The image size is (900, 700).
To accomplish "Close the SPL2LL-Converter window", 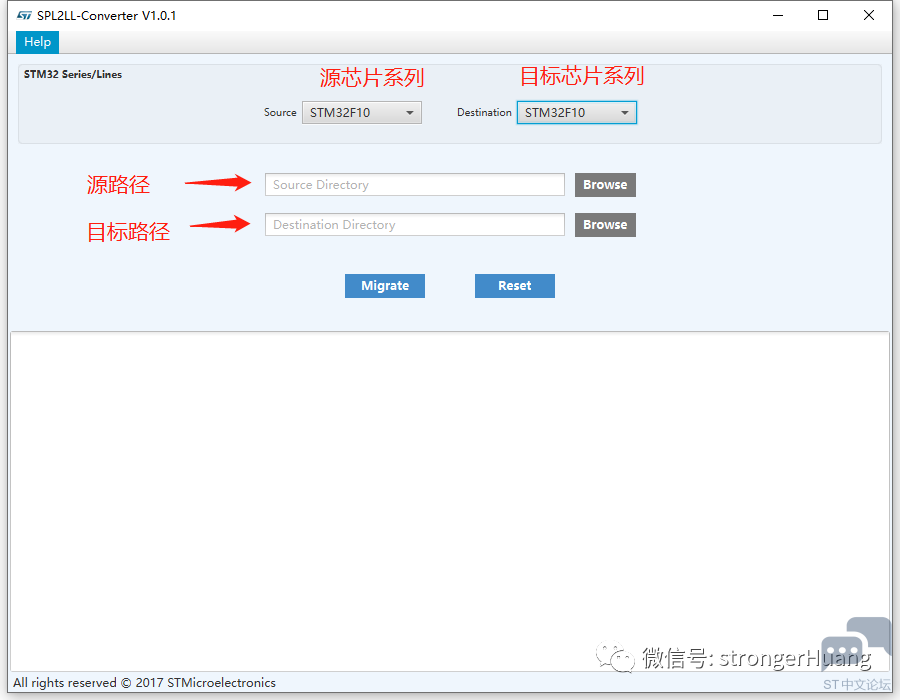I will 868,15.
